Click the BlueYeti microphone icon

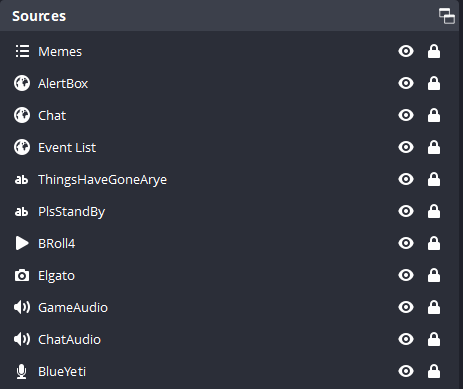tap(22, 372)
